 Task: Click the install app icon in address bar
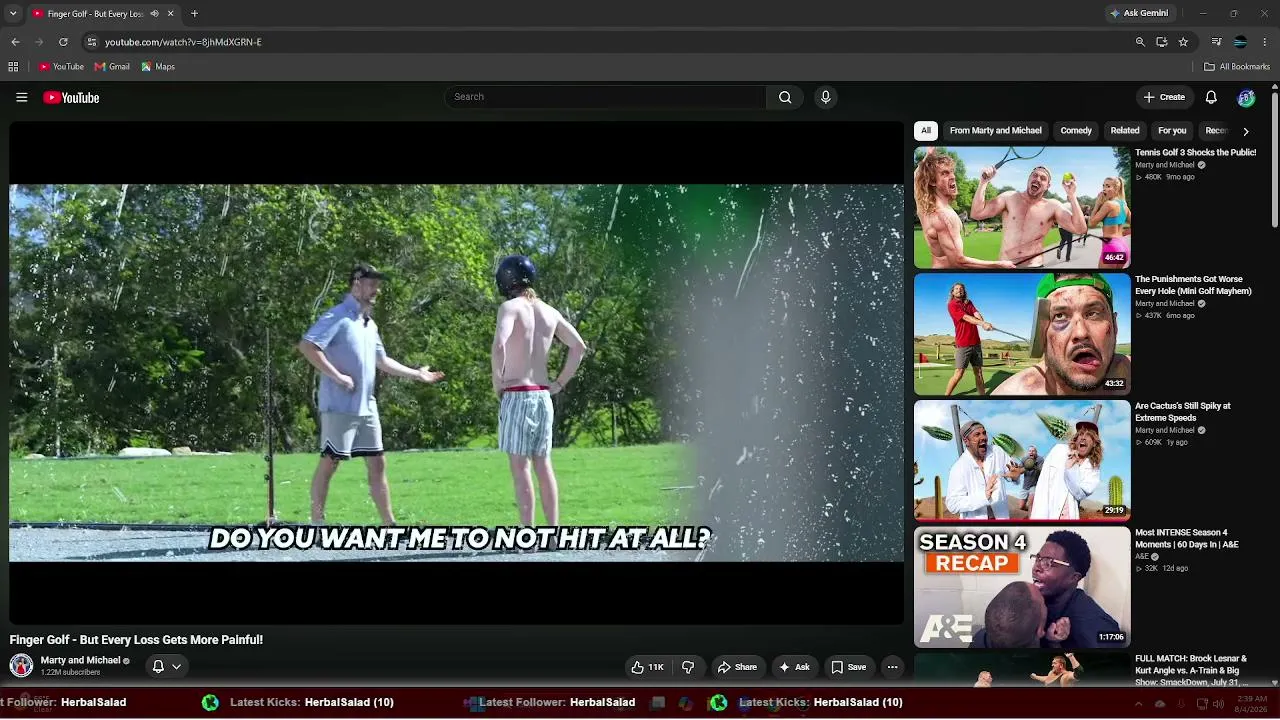coord(1161,42)
